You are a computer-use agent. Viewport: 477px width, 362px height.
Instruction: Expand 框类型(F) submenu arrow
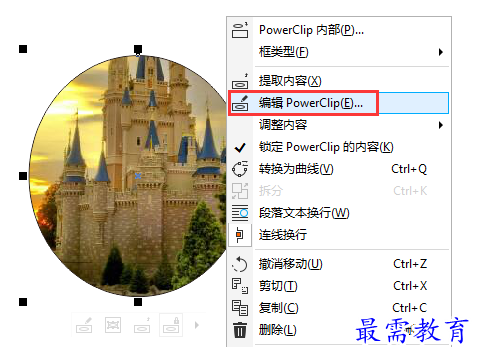coord(441,52)
